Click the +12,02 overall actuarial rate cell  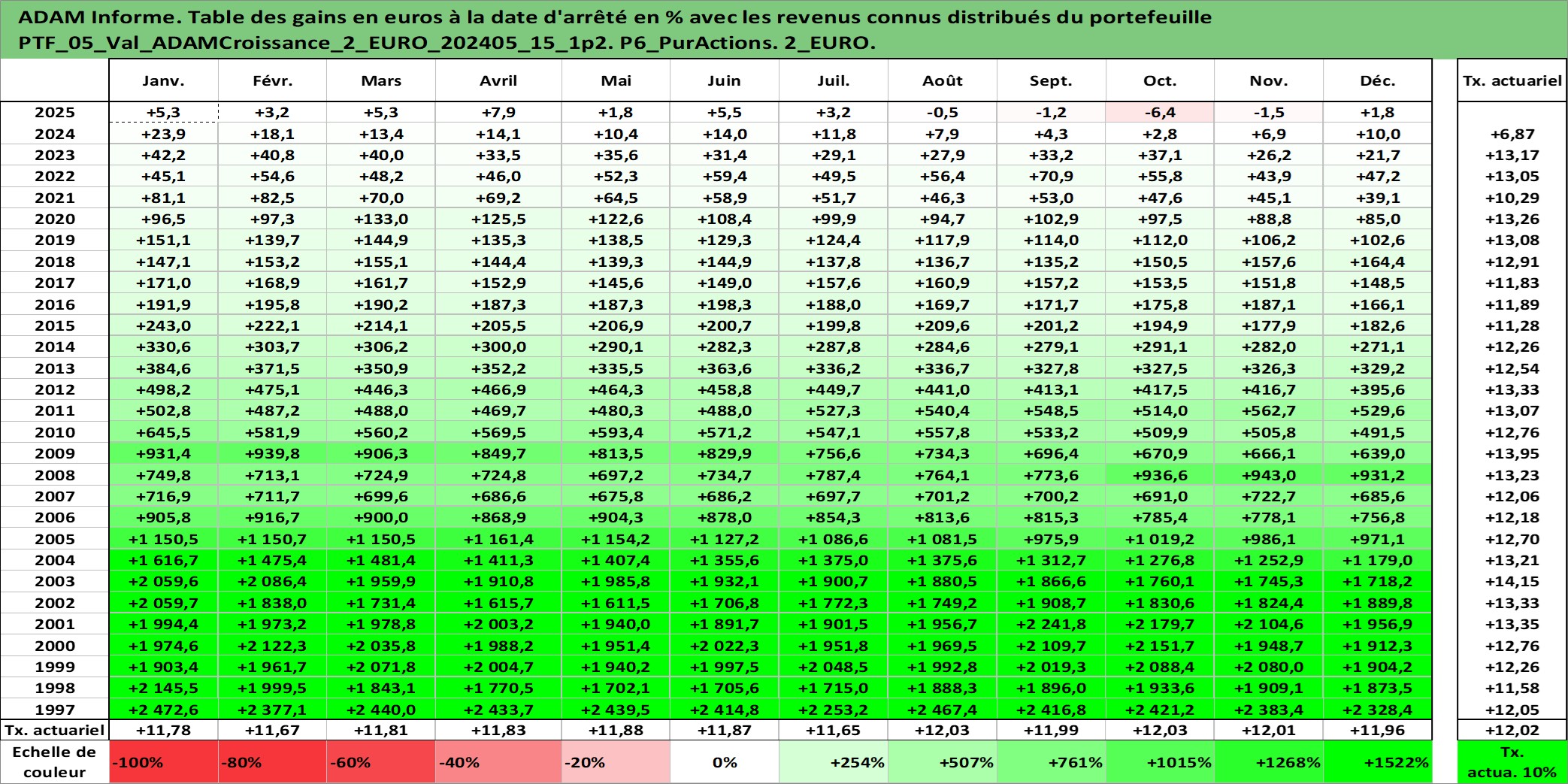tap(1512, 730)
